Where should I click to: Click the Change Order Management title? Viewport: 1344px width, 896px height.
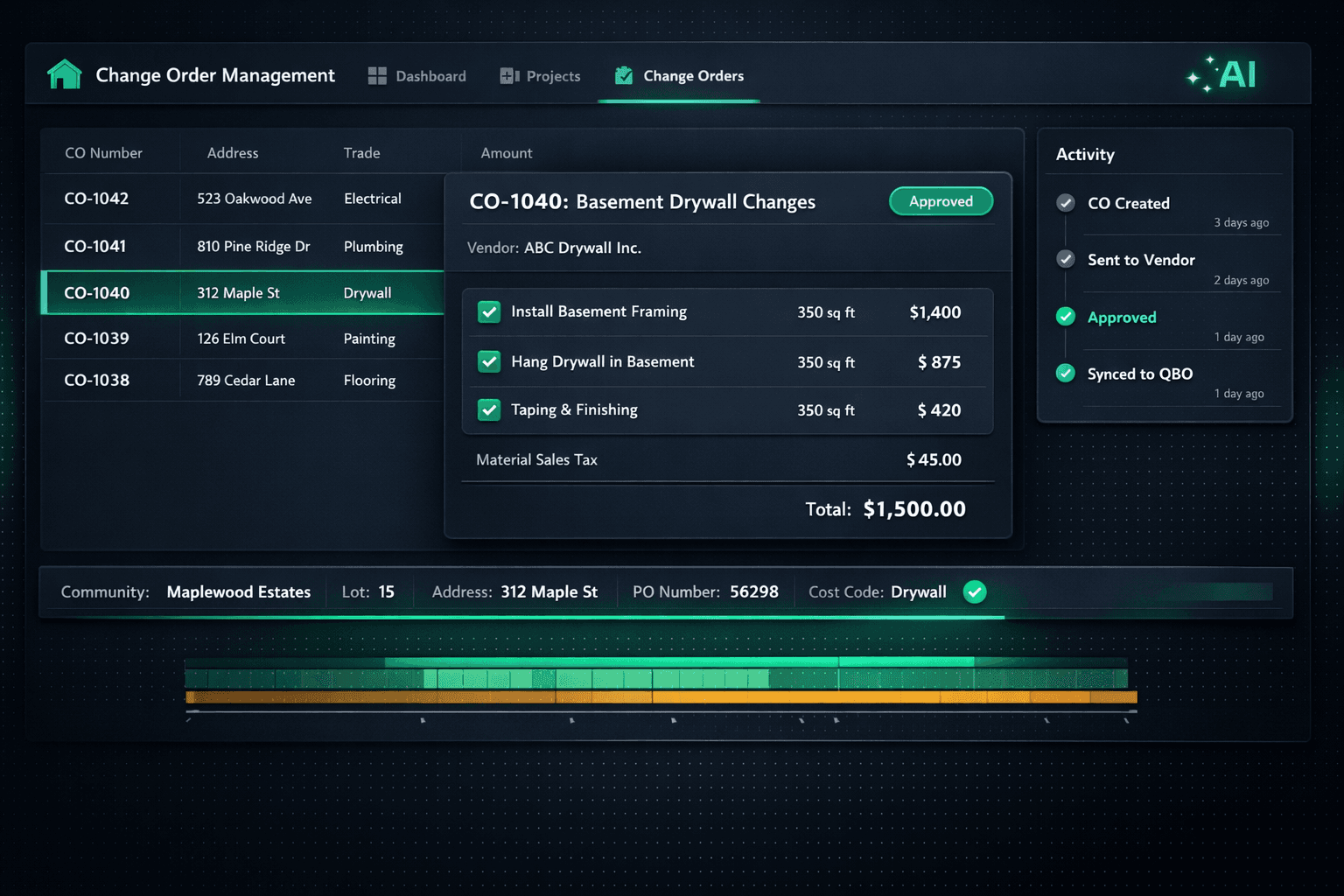tap(215, 75)
